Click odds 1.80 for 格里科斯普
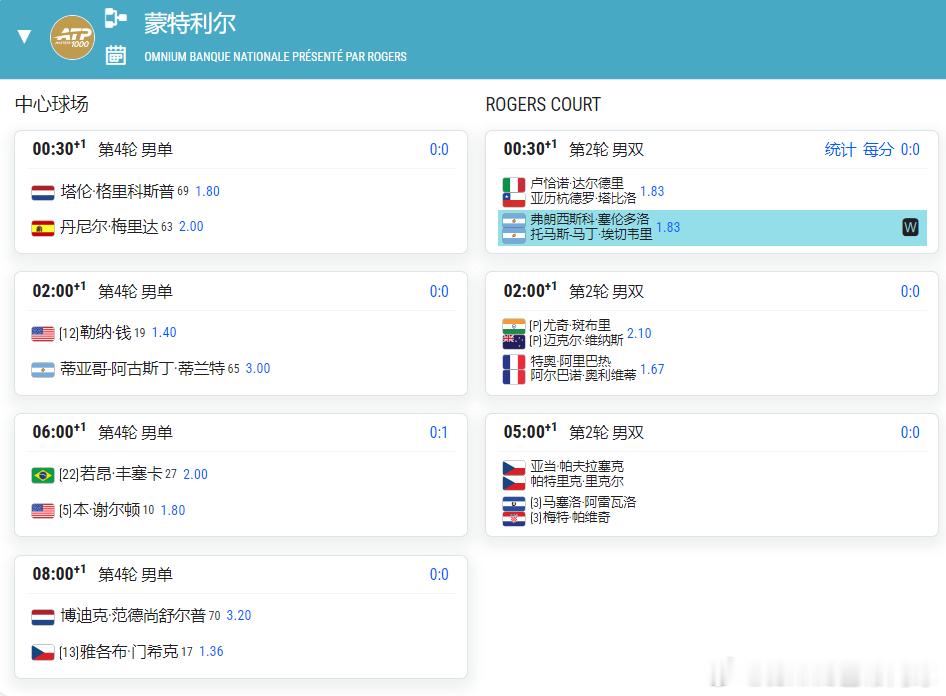 [208, 191]
